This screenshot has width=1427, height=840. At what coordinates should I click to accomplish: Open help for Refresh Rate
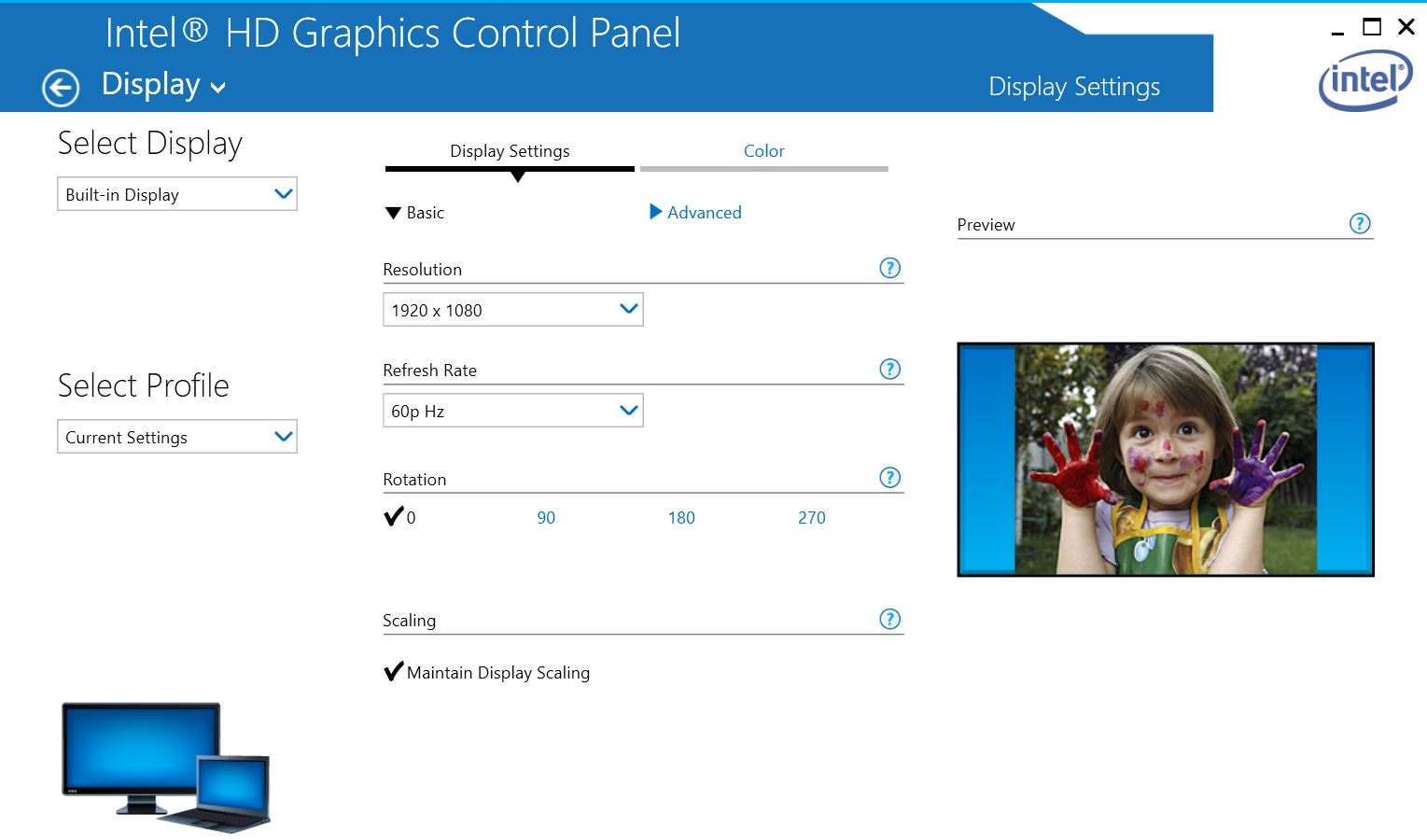pyautogui.click(x=890, y=370)
